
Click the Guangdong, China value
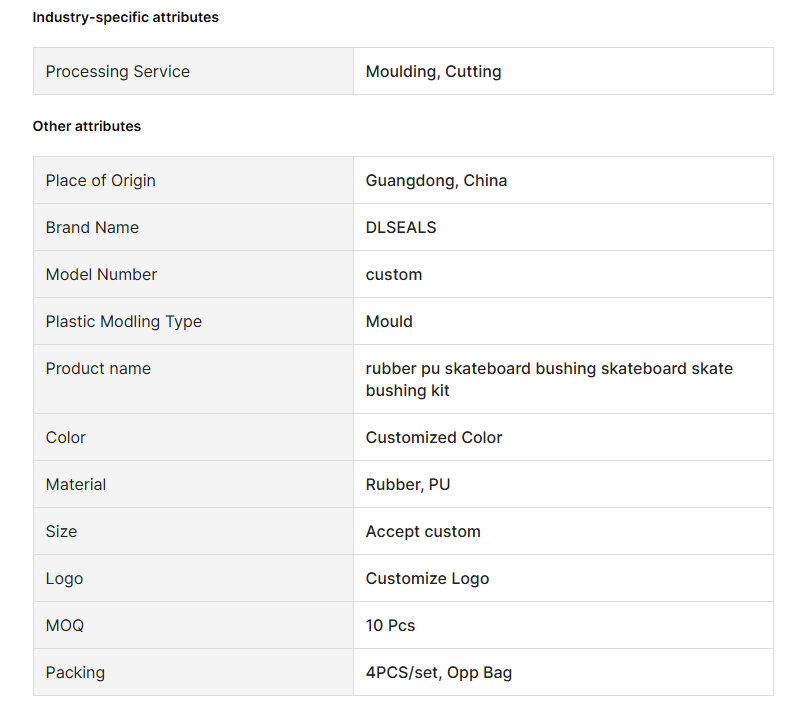pos(436,181)
